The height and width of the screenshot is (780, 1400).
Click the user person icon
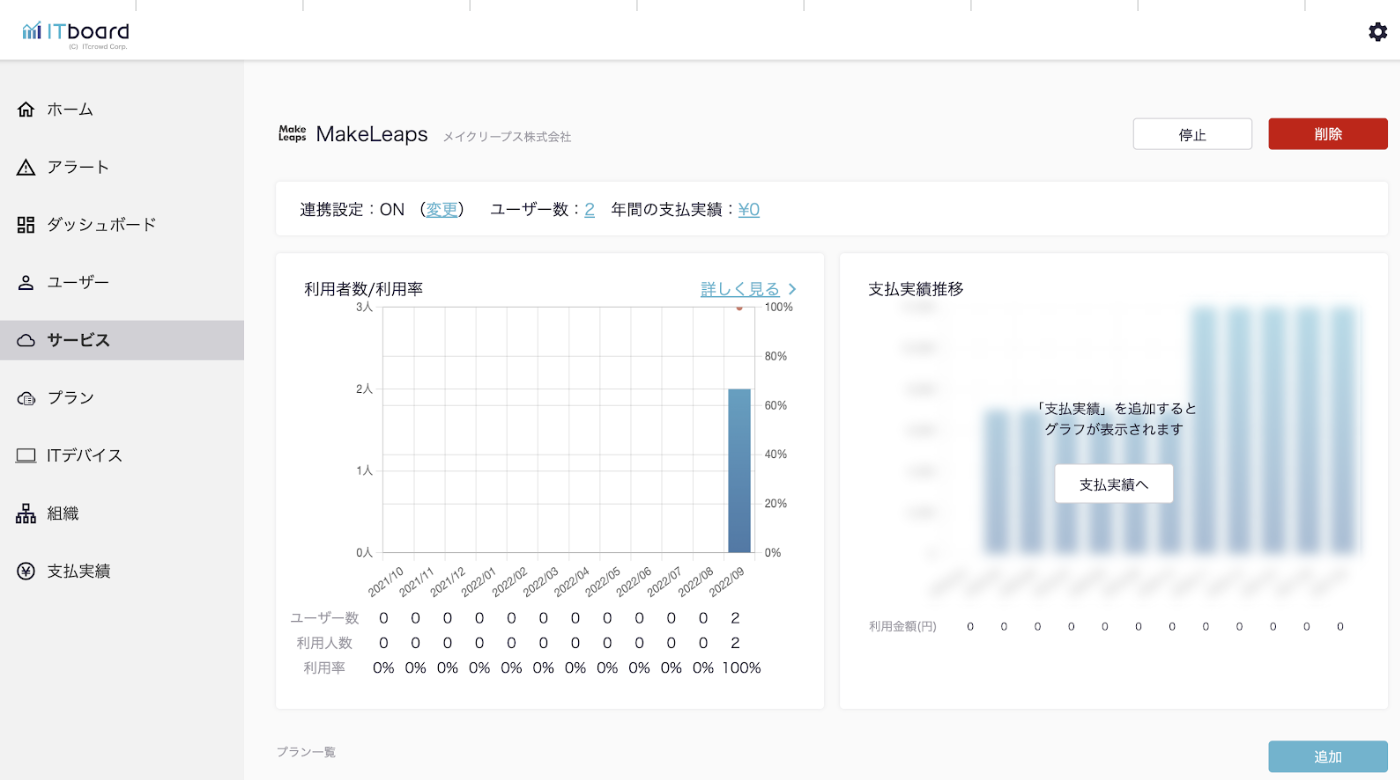pos(26,283)
